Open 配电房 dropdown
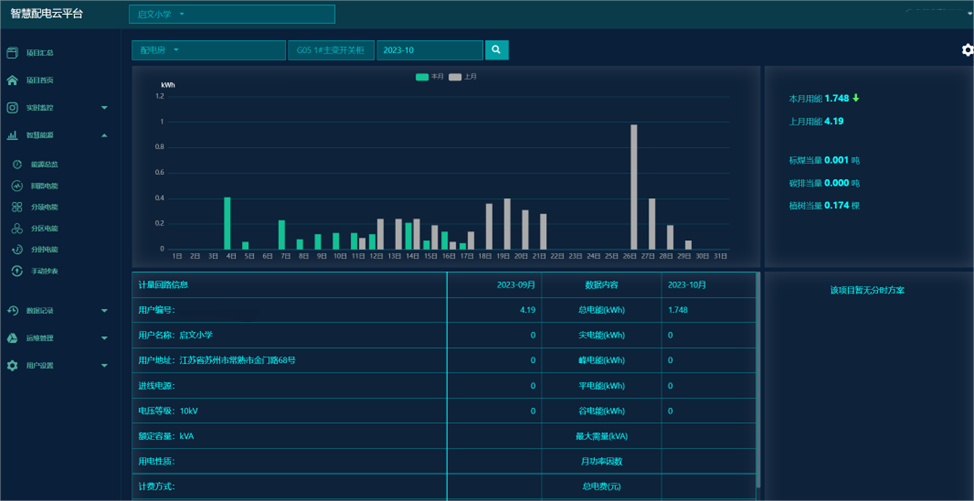The width and height of the screenshot is (974, 501). coord(209,50)
